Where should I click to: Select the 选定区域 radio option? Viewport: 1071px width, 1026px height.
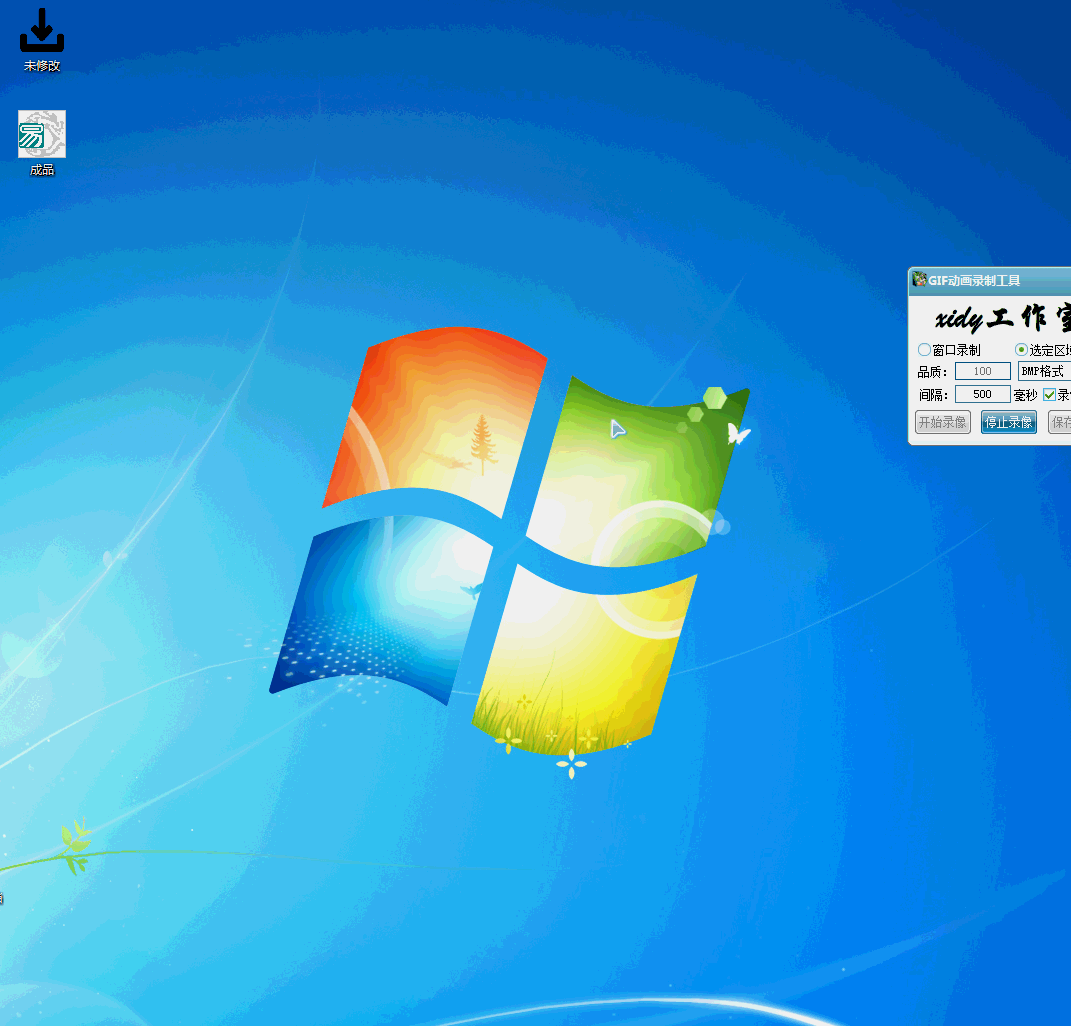(1021, 350)
